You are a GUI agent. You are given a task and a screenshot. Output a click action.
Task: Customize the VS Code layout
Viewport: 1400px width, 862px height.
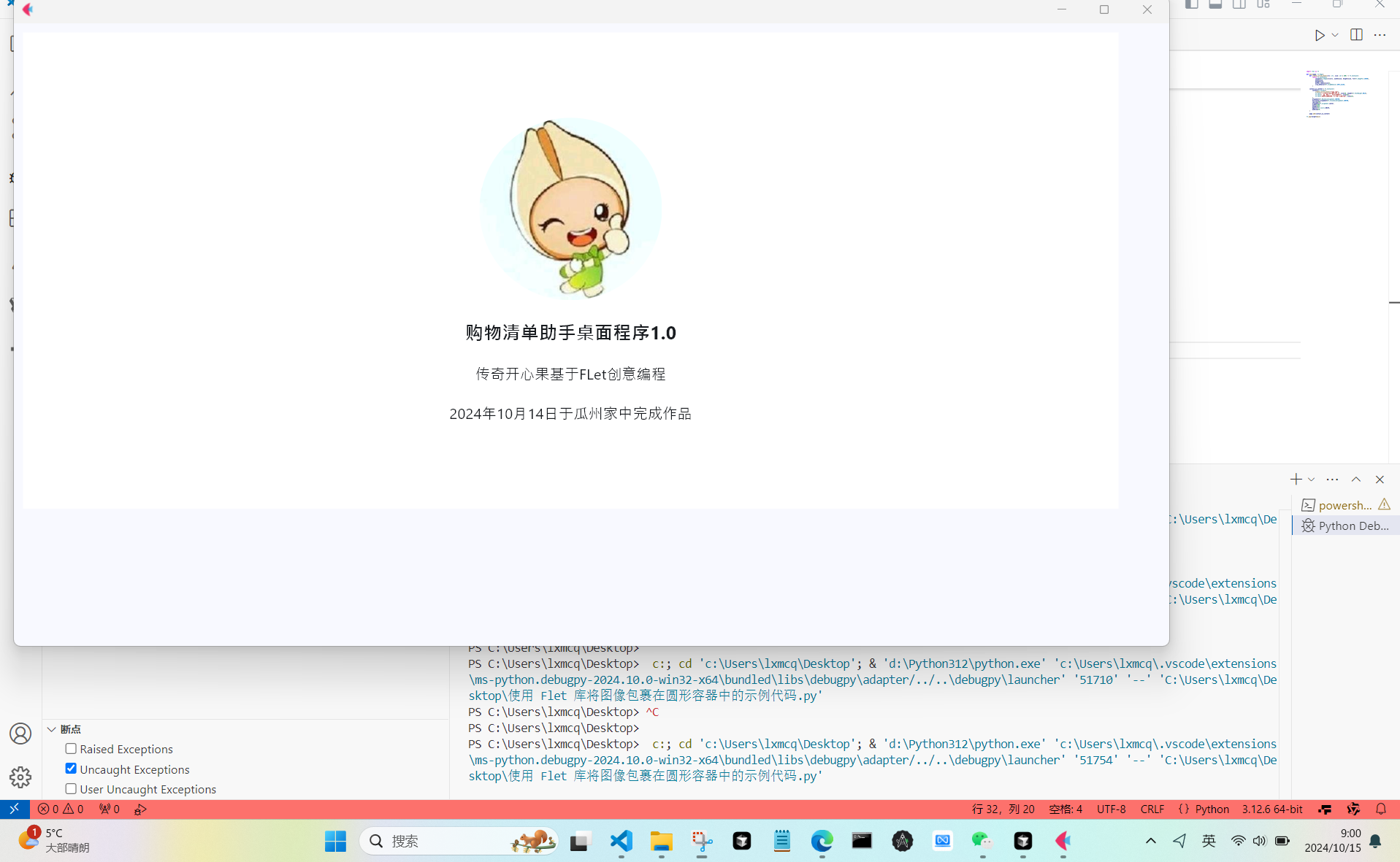[1263, 4]
